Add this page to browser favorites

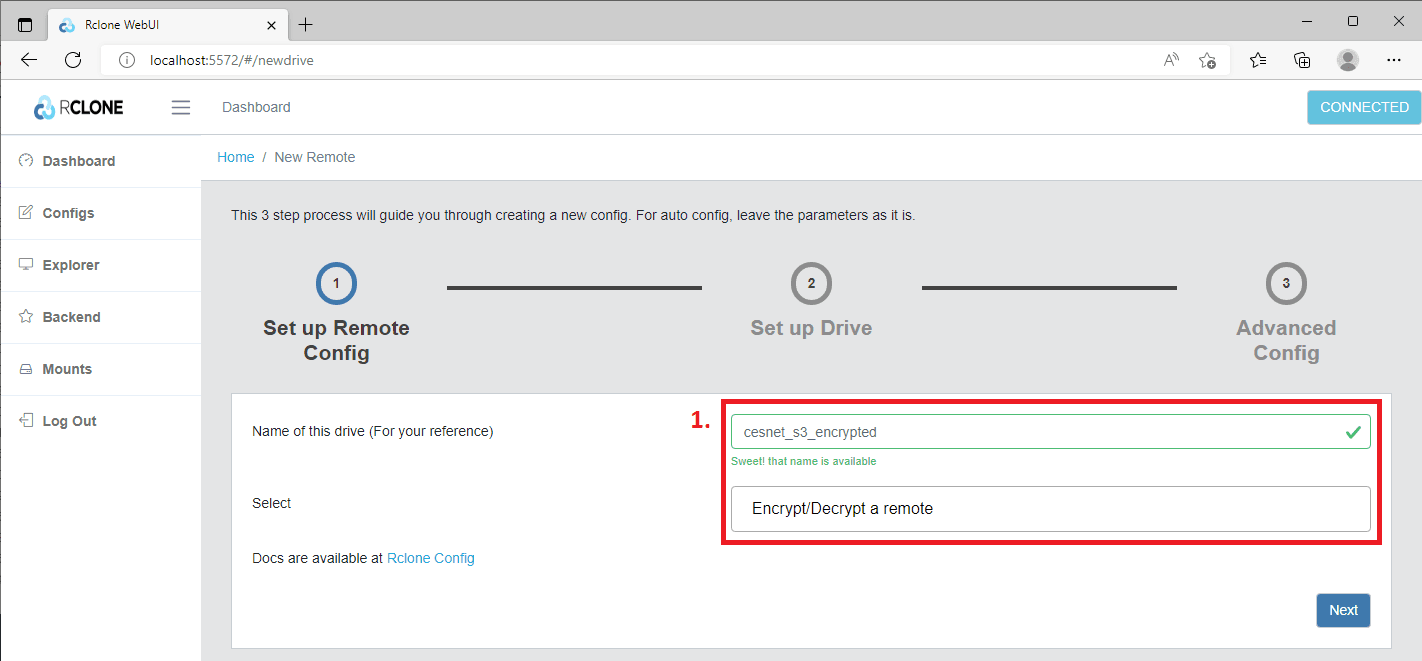[x=1207, y=60]
